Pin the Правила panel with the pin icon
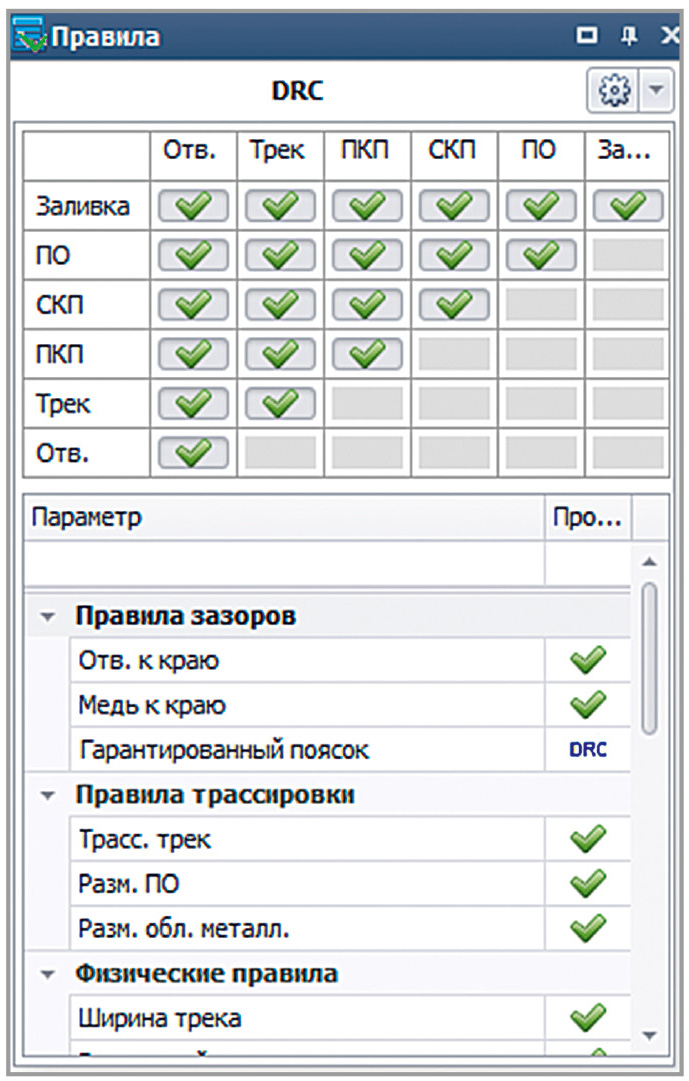 tap(629, 37)
